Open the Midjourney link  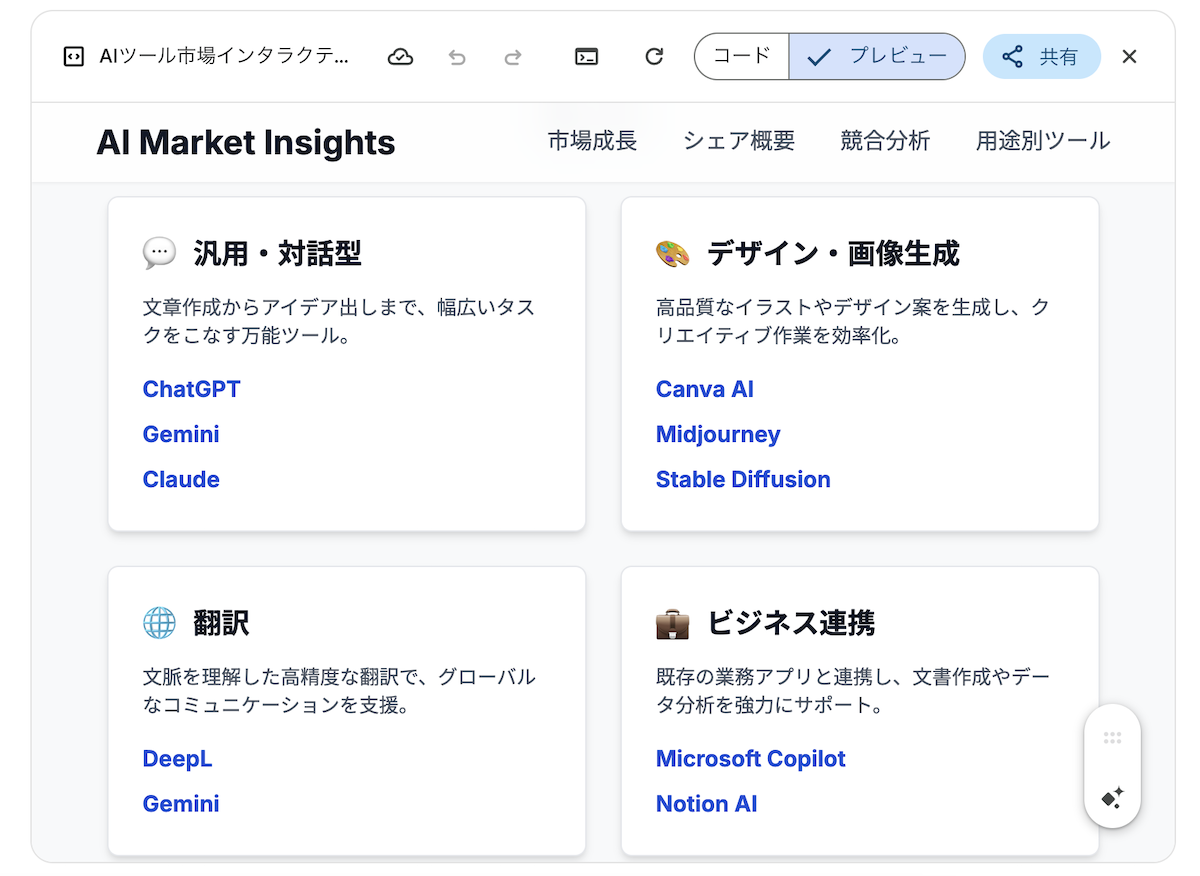718,434
